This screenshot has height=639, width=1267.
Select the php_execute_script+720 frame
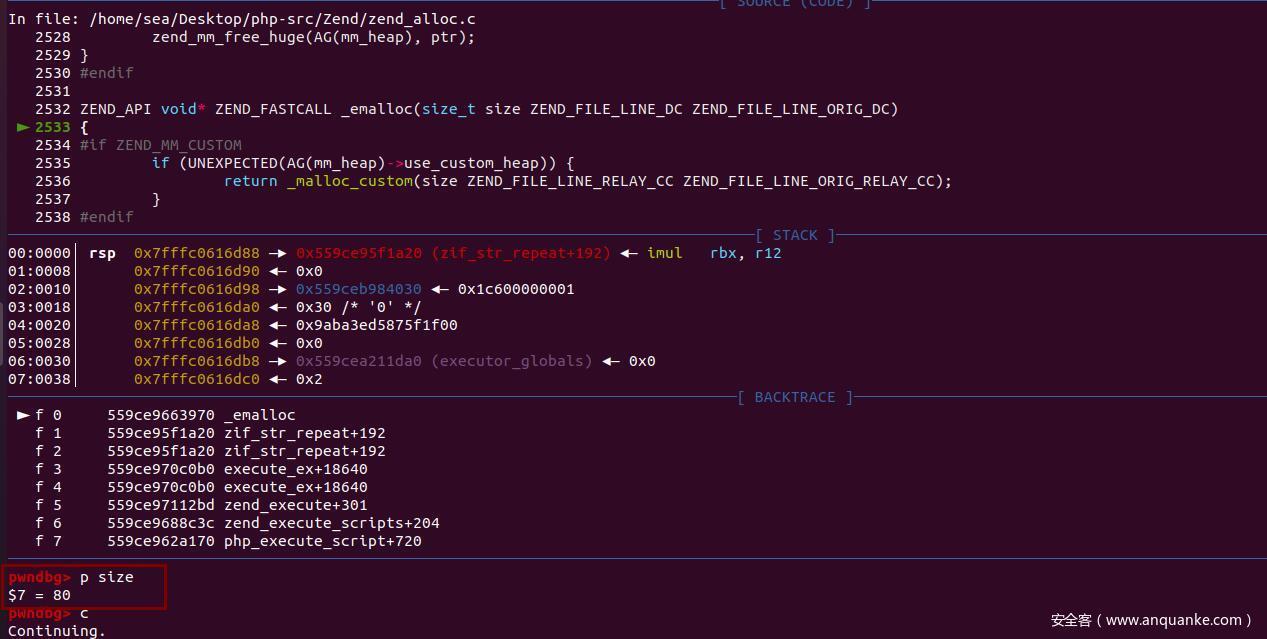coord(228,541)
